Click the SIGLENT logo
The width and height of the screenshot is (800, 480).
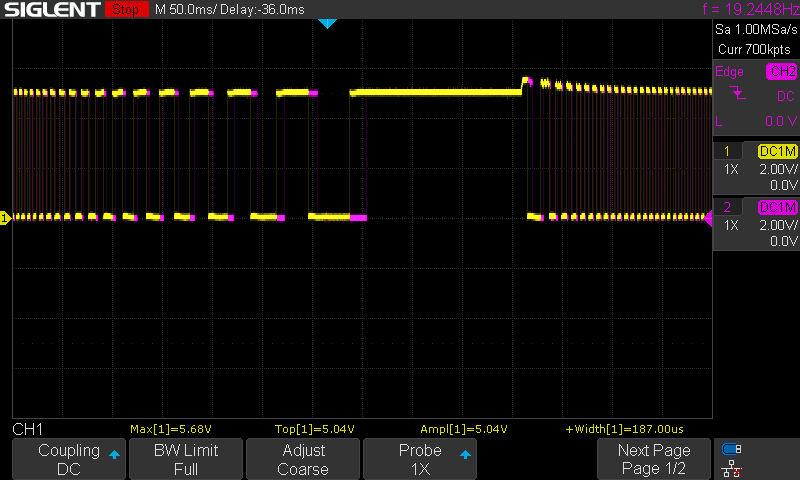pyautogui.click(x=52, y=9)
